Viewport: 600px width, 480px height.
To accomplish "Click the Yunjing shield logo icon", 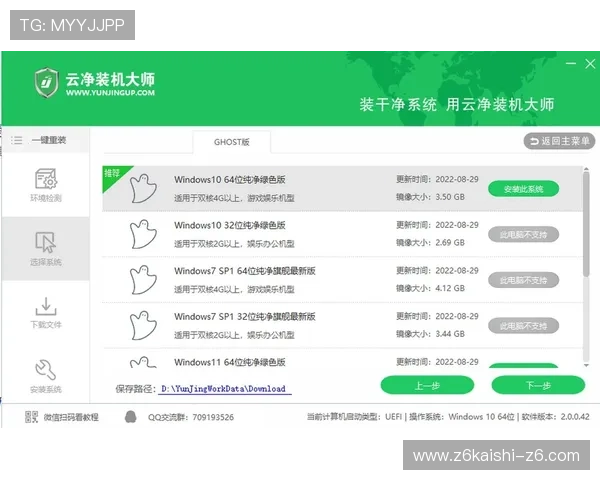I will point(46,82).
